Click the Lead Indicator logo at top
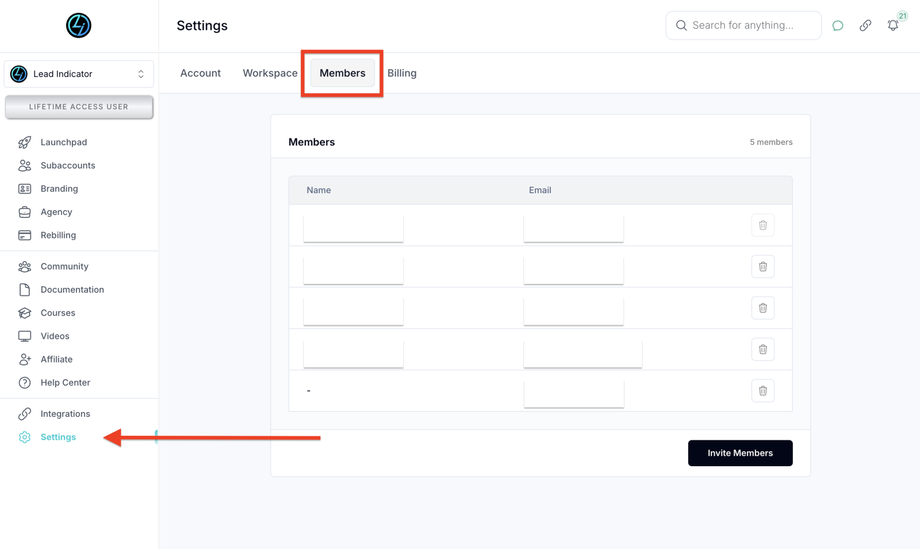Image resolution: width=920 pixels, height=549 pixels. [78, 25]
